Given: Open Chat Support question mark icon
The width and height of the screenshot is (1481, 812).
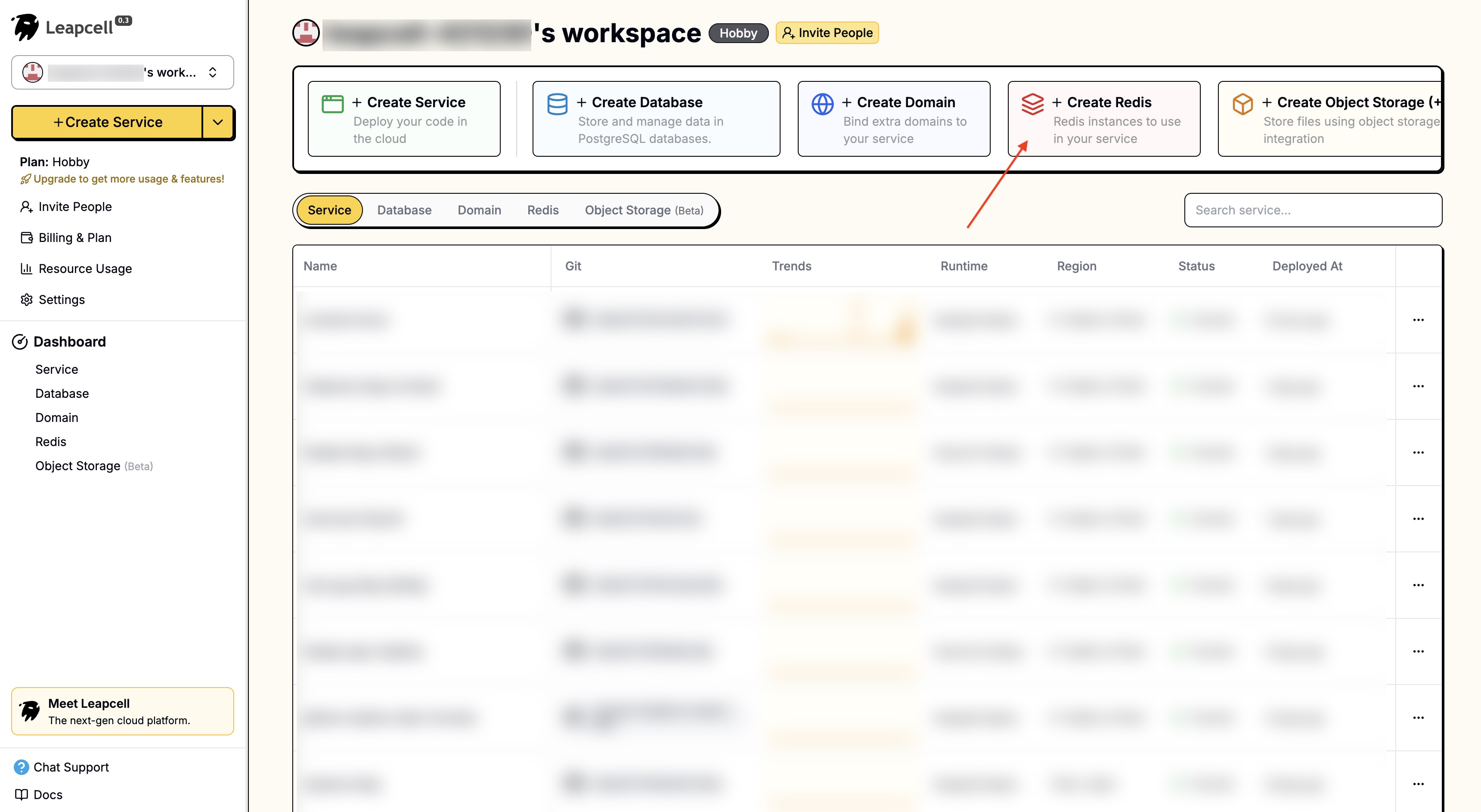Looking at the screenshot, I should coord(21,766).
